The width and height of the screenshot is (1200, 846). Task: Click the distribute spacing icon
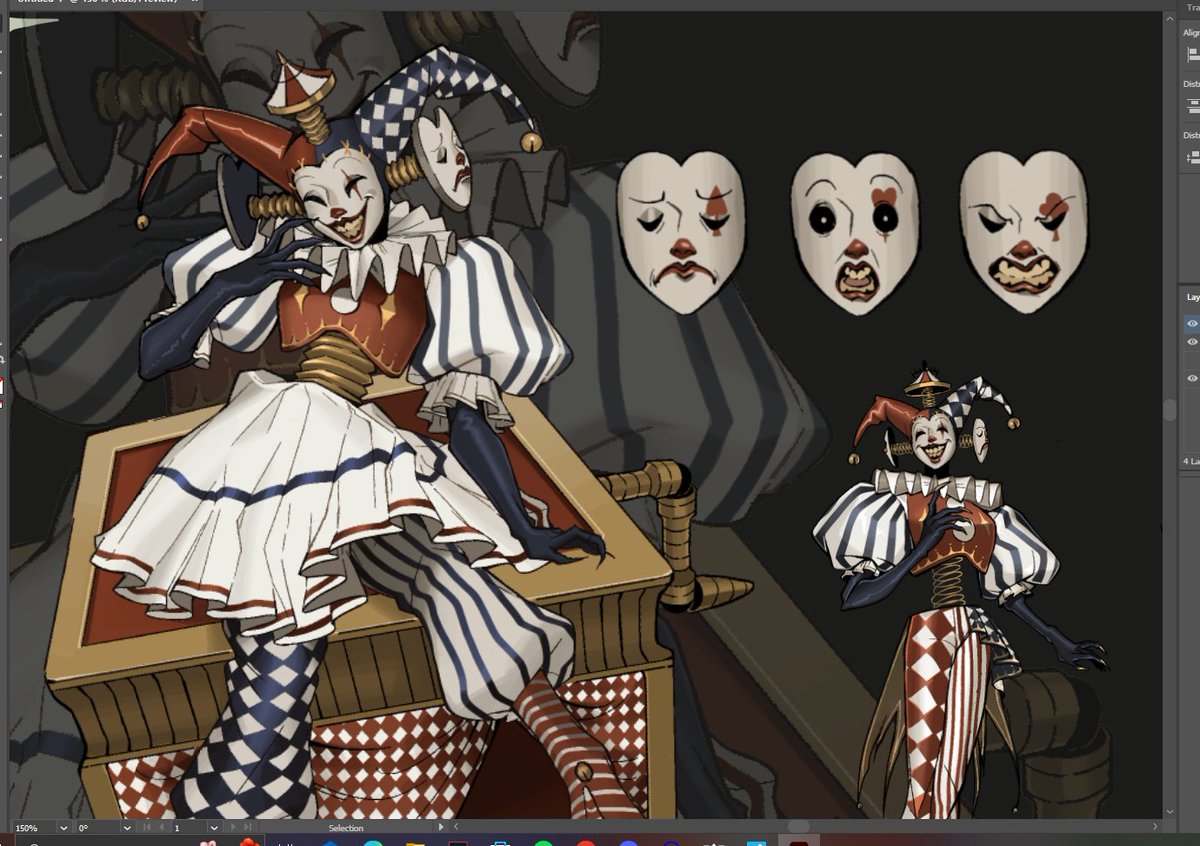1192,156
